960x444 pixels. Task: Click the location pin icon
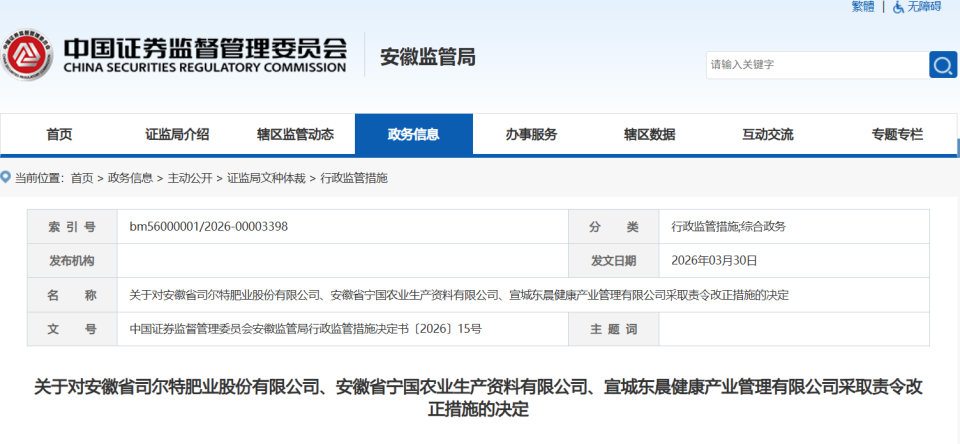[x=6, y=178]
